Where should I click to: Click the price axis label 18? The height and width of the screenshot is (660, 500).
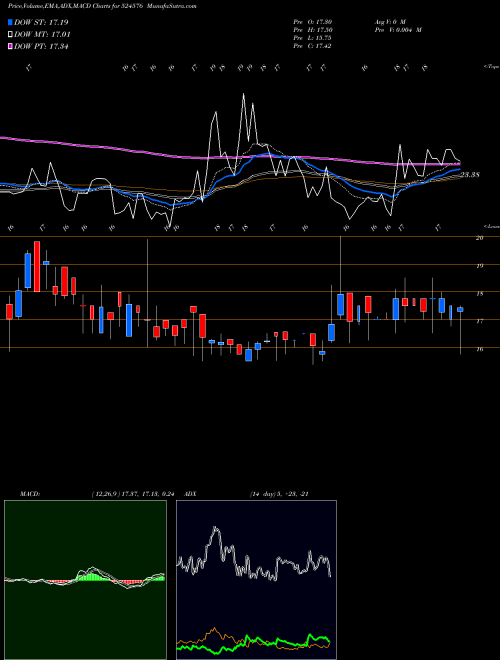(x=479, y=293)
